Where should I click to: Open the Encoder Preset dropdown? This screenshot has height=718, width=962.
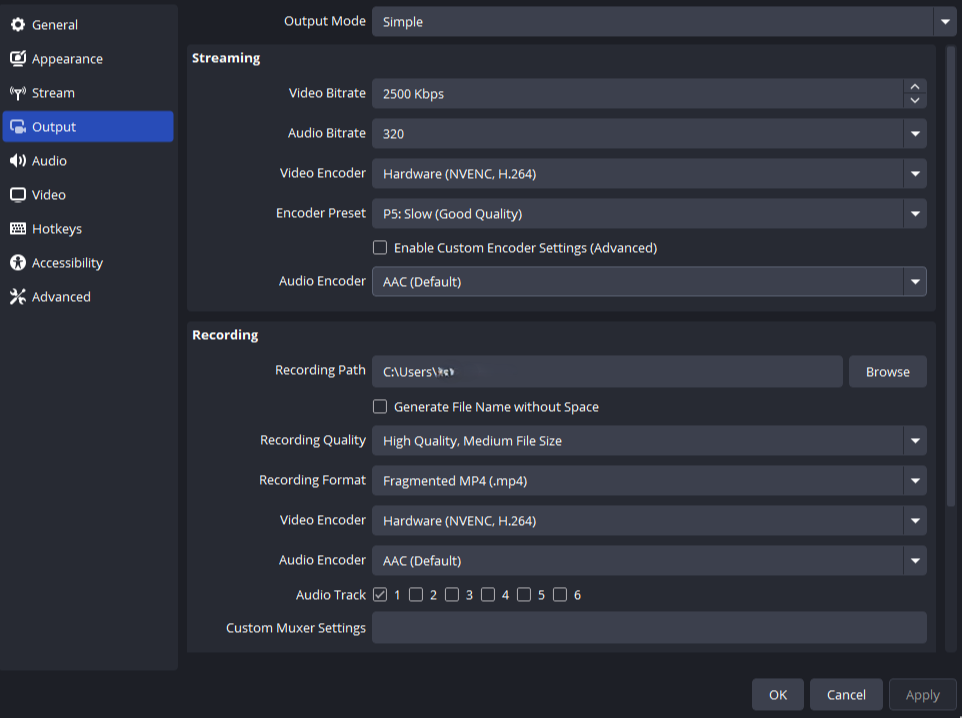click(x=914, y=214)
